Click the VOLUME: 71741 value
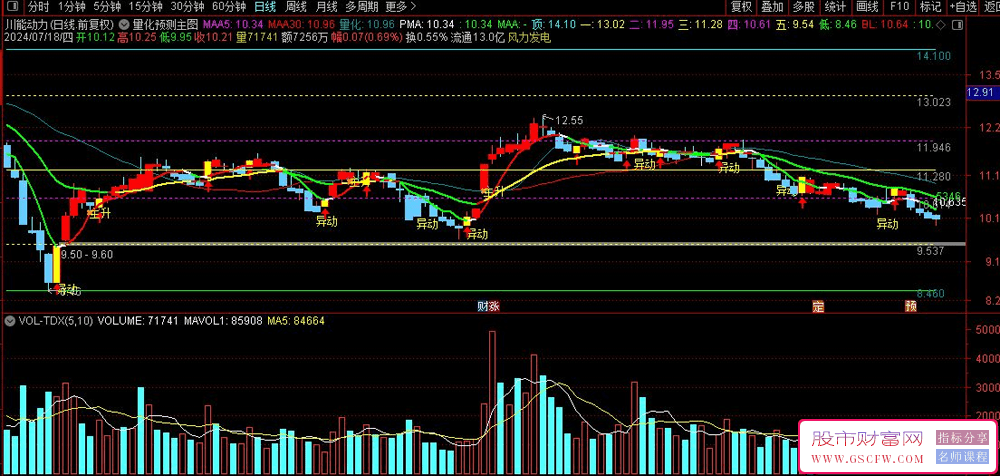The image size is (1000, 476). pyautogui.click(x=138, y=322)
